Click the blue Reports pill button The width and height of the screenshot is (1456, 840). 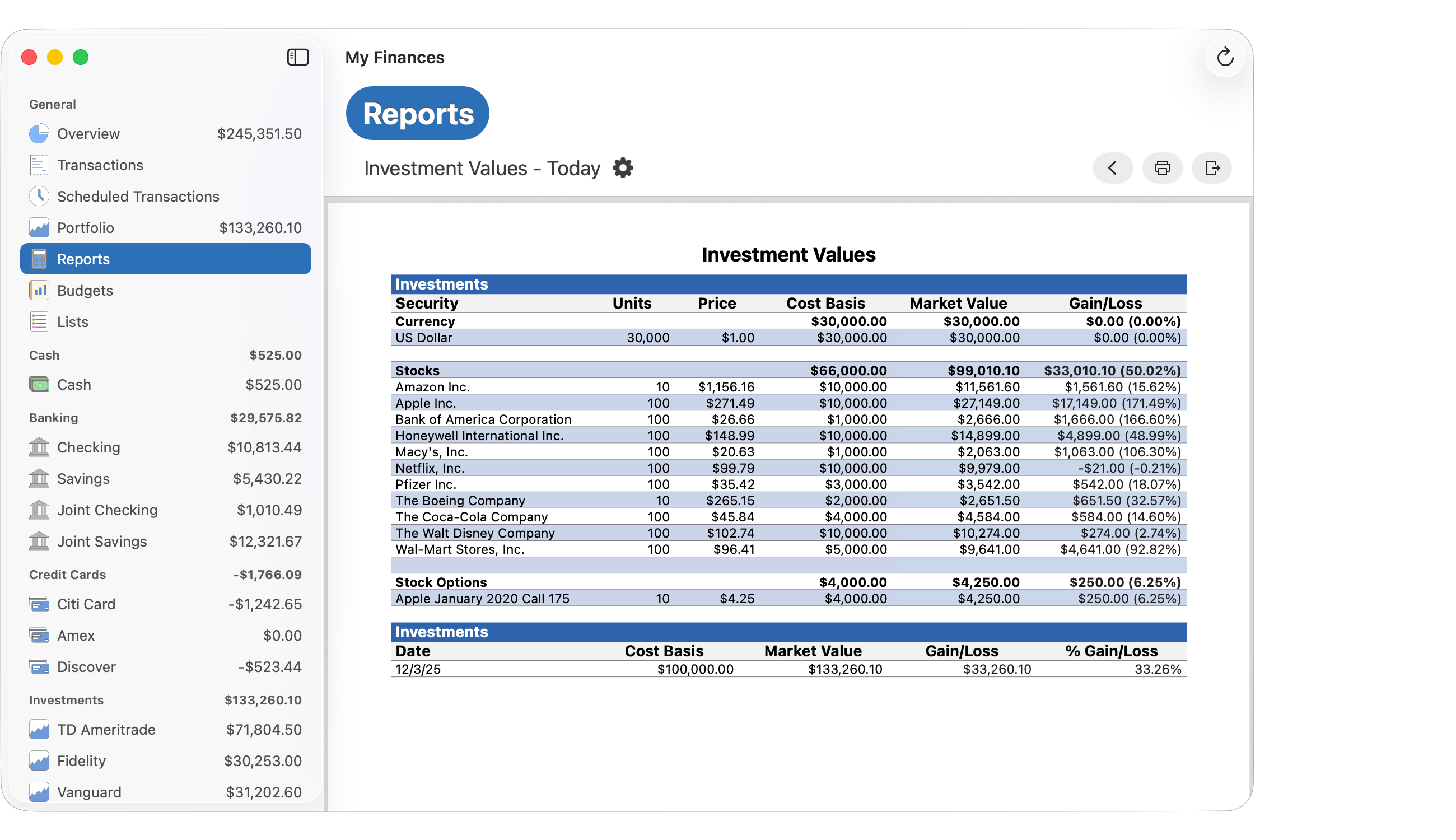pos(417,113)
